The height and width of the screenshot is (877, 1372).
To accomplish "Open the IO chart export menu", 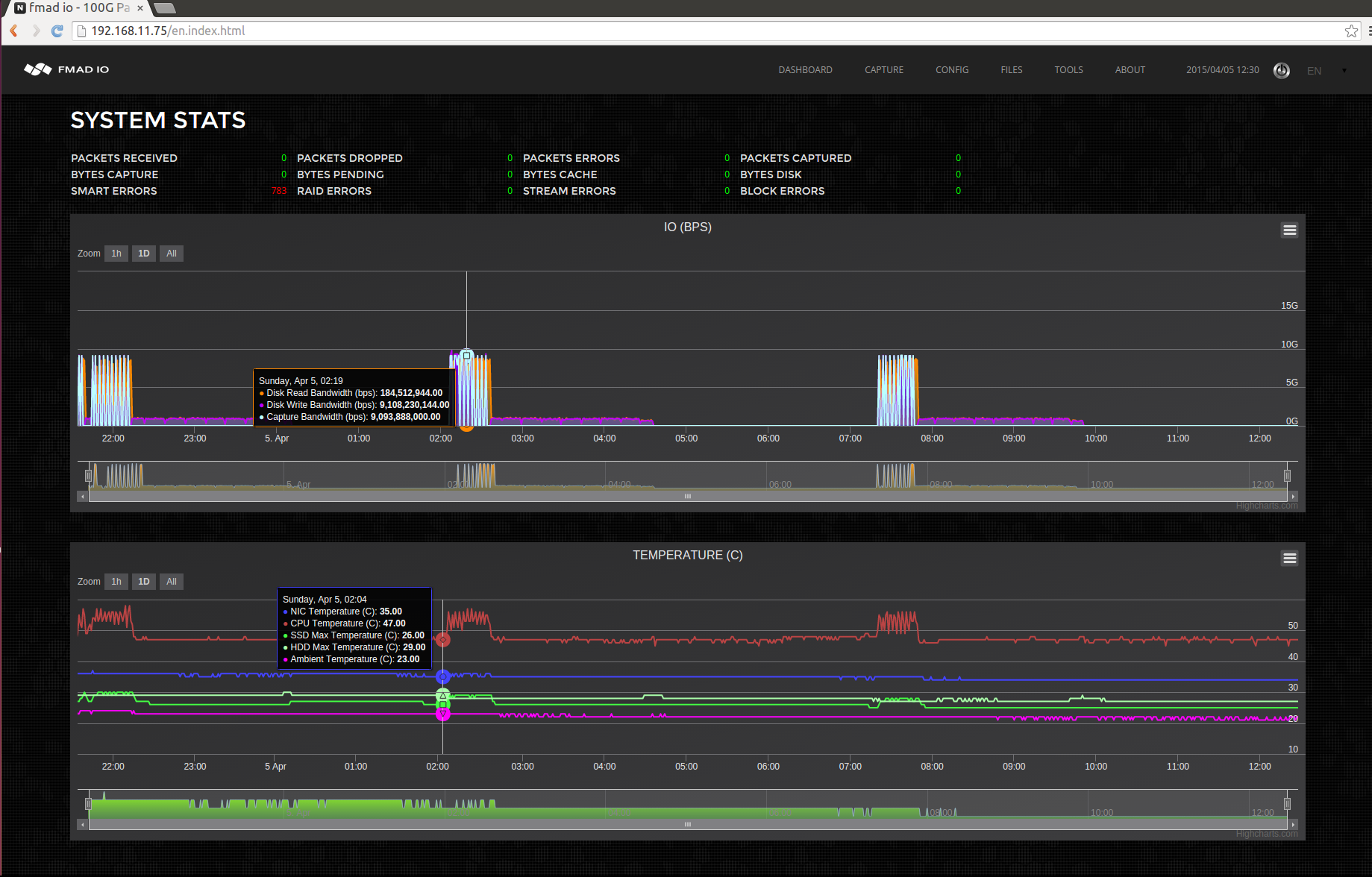I will 1289,230.
